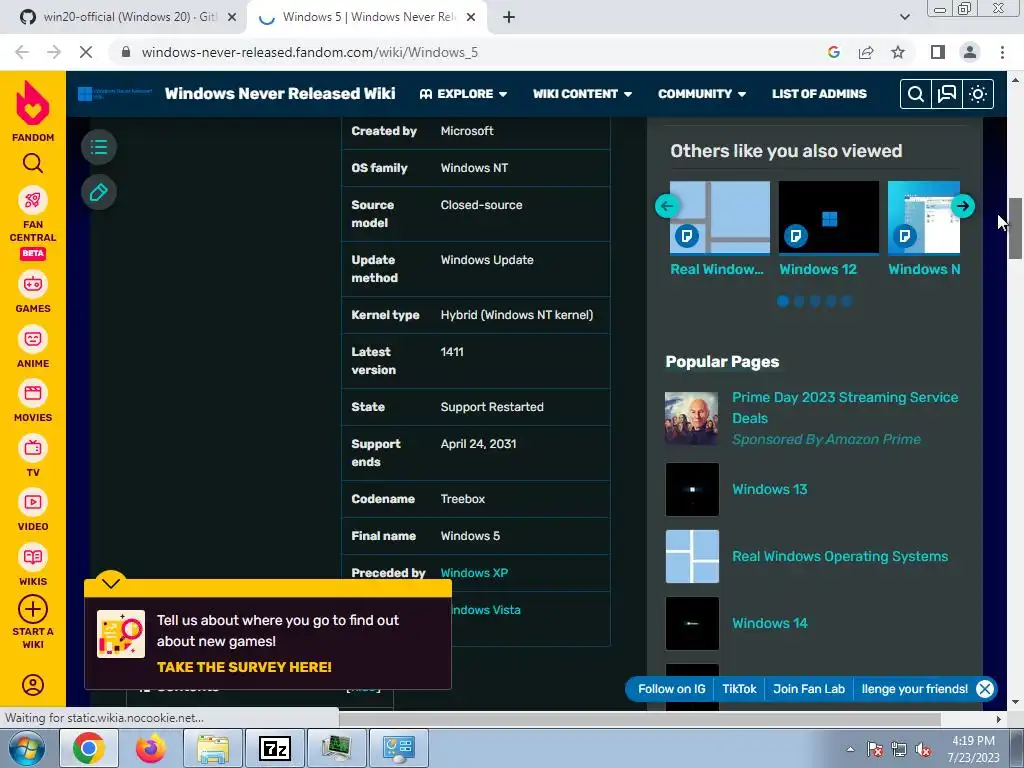Viewport: 1024px width, 768px height.
Task: Click the TikTok button
Action: click(739, 689)
